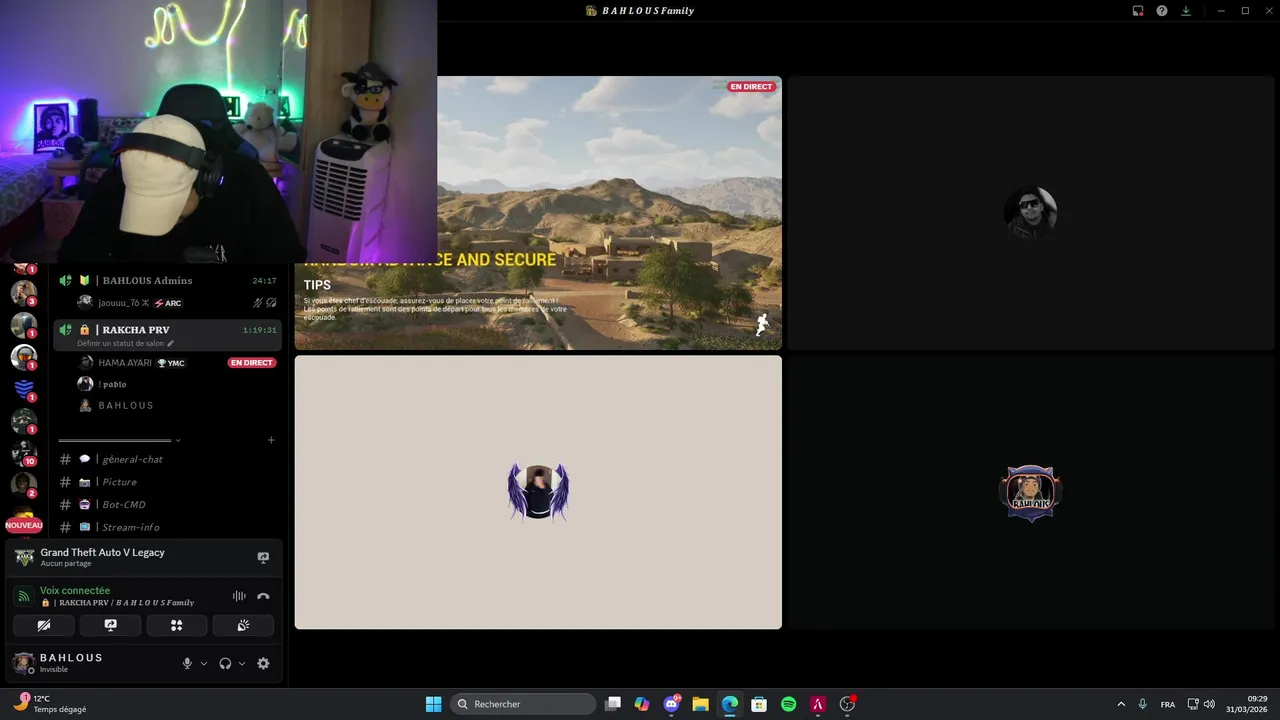The width and height of the screenshot is (1280, 720).
Task: Click Grand Theft Auto V Legacy activity
Action: click(102, 552)
